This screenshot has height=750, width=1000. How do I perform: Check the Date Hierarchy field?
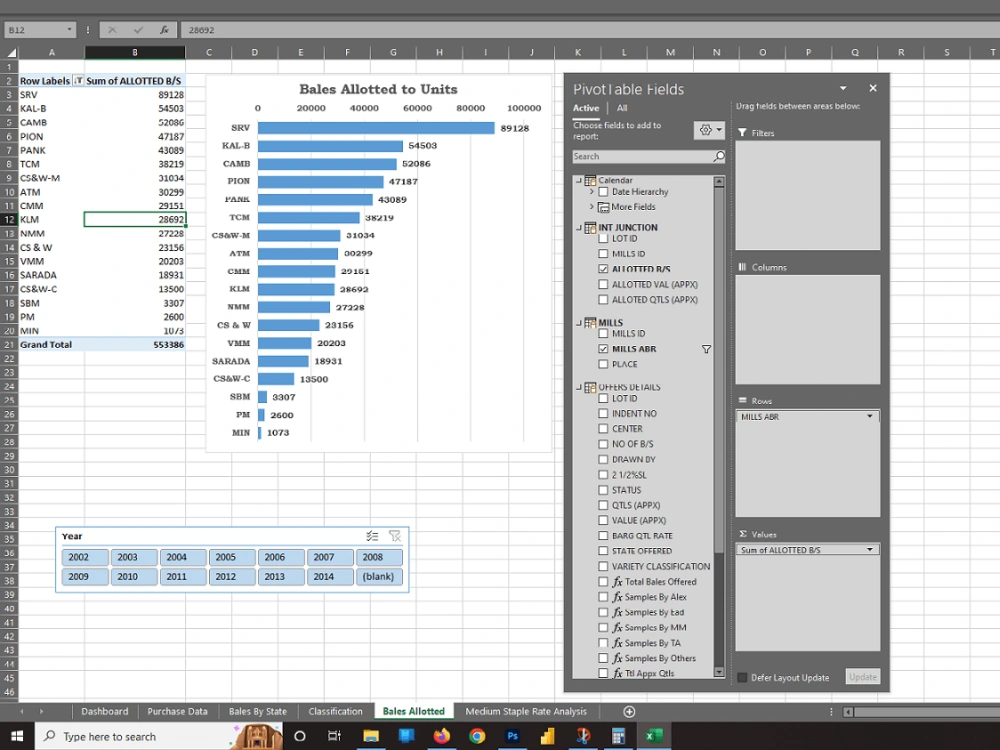click(603, 192)
